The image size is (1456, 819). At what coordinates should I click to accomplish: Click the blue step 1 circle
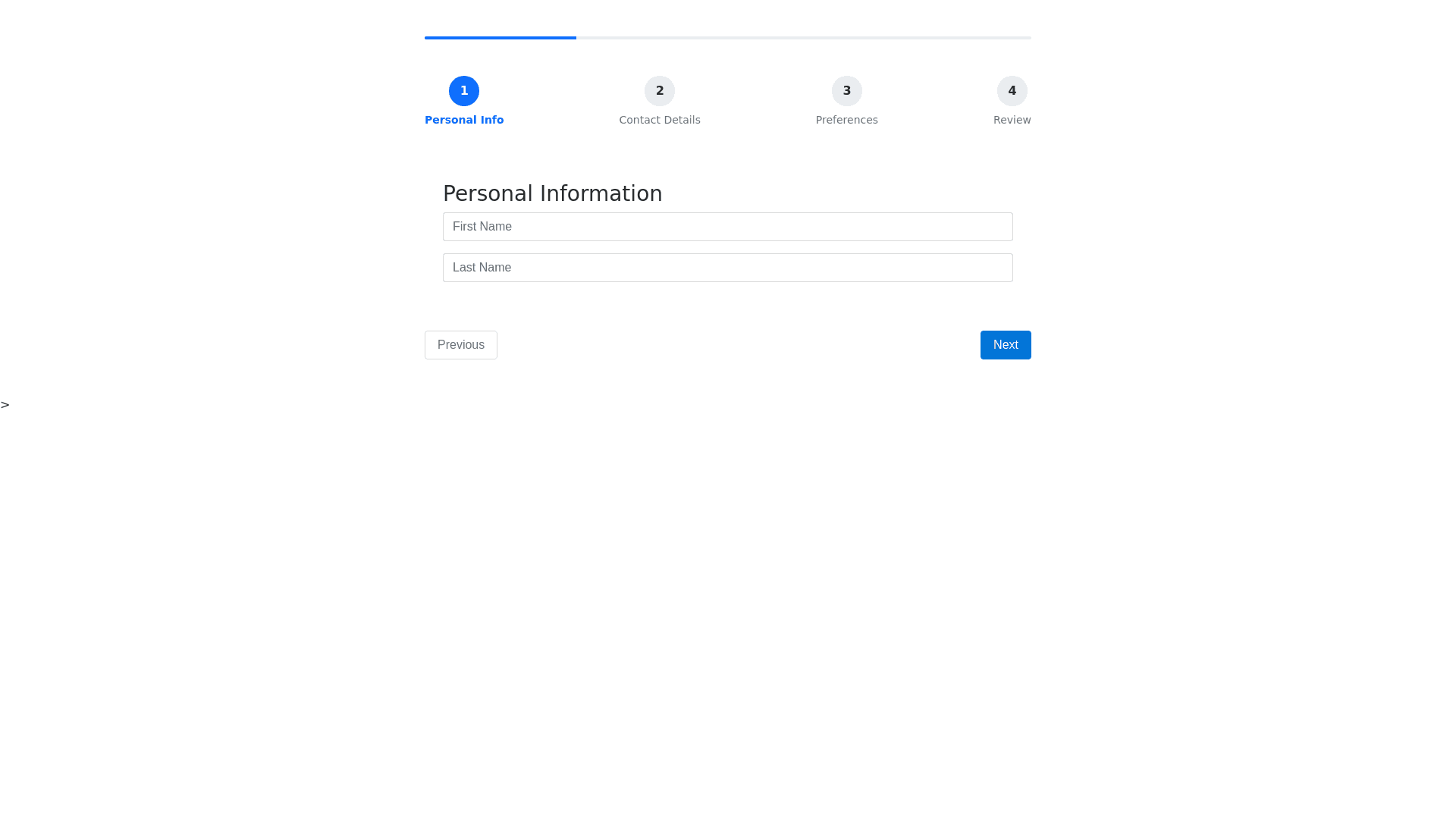pyautogui.click(x=464, y=91)
